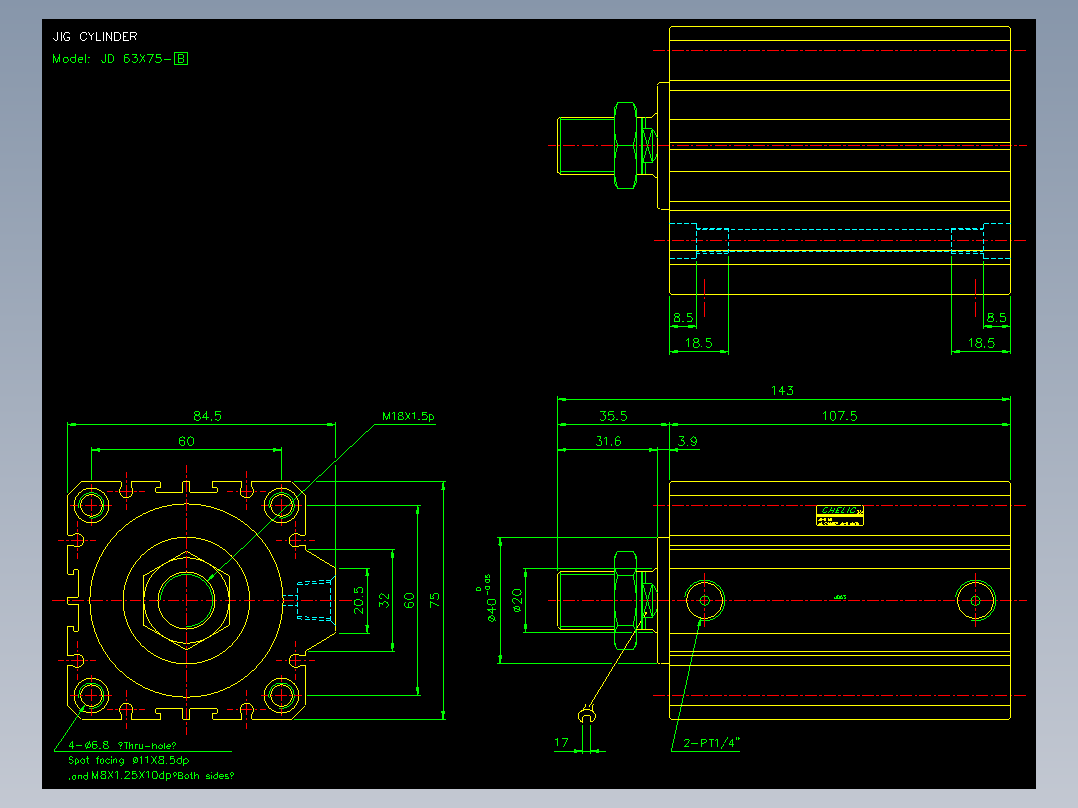1078x808 pixels.
Task: Select the M18X1.5p thread callout
Action: 408,416
